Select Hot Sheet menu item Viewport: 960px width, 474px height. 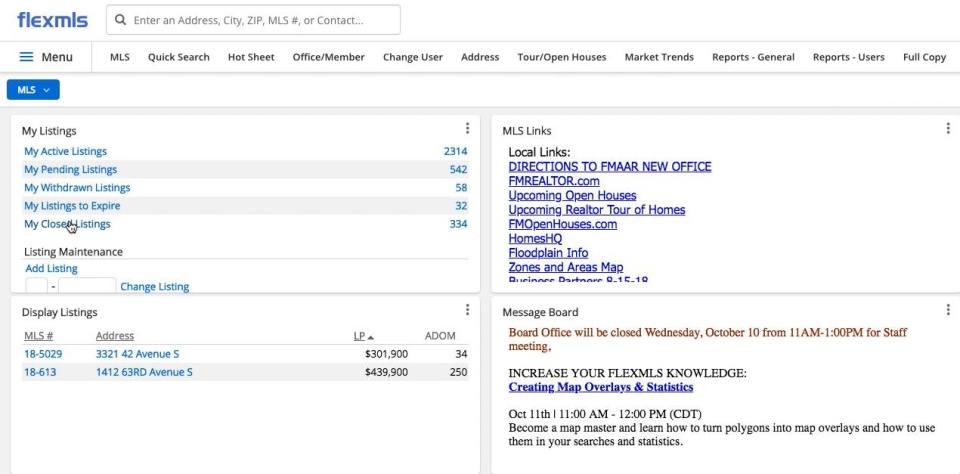[x=251, y=57]
